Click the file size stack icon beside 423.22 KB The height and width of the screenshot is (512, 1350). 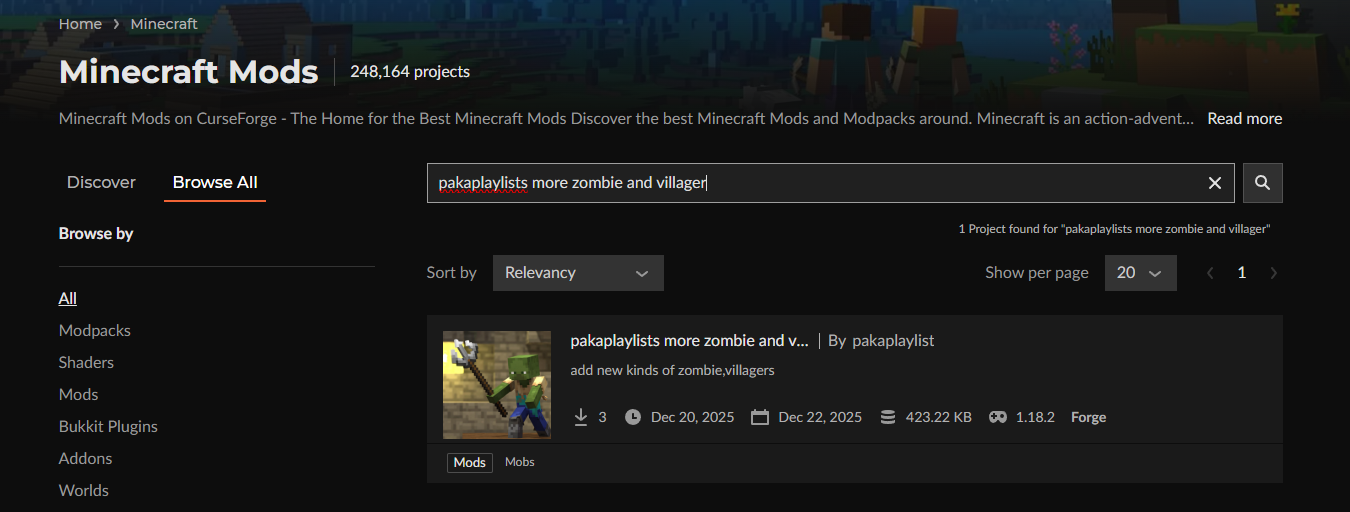[888, 417]
